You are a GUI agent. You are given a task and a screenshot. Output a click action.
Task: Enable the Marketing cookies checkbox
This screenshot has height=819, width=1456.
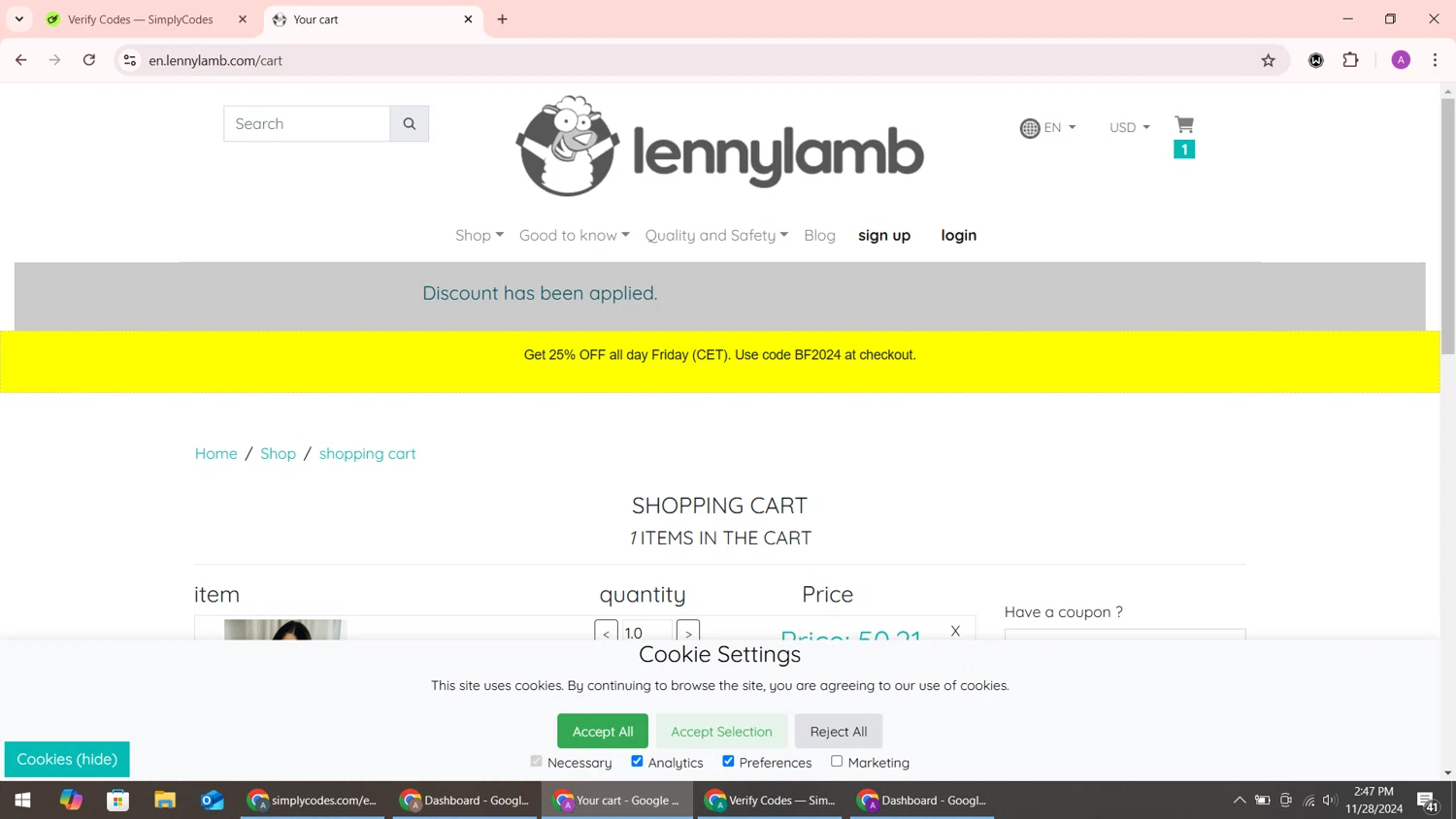coord(837,762)
